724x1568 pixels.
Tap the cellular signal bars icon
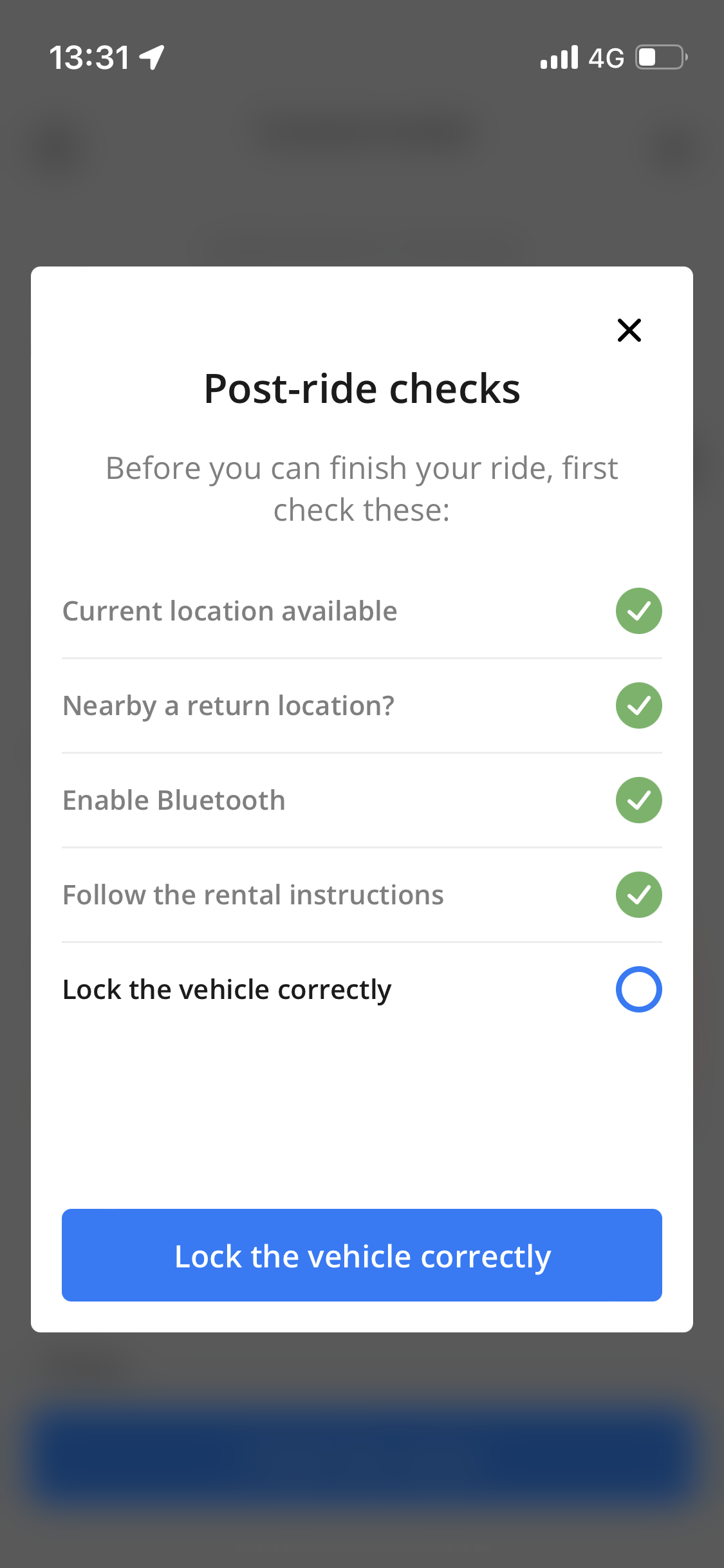[x=559, y=57]
